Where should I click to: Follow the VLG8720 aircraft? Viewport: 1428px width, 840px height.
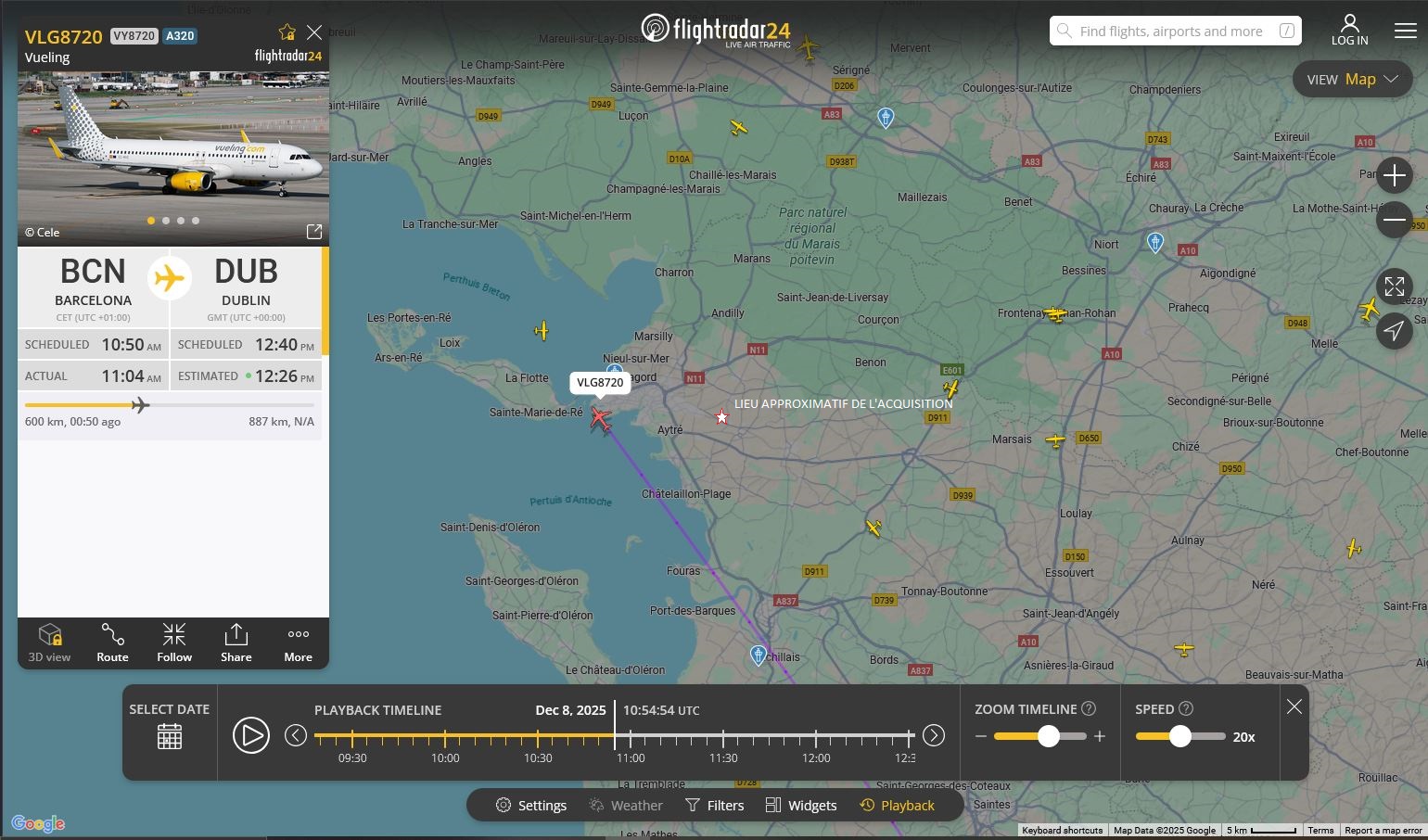click(x=174, y=643)
